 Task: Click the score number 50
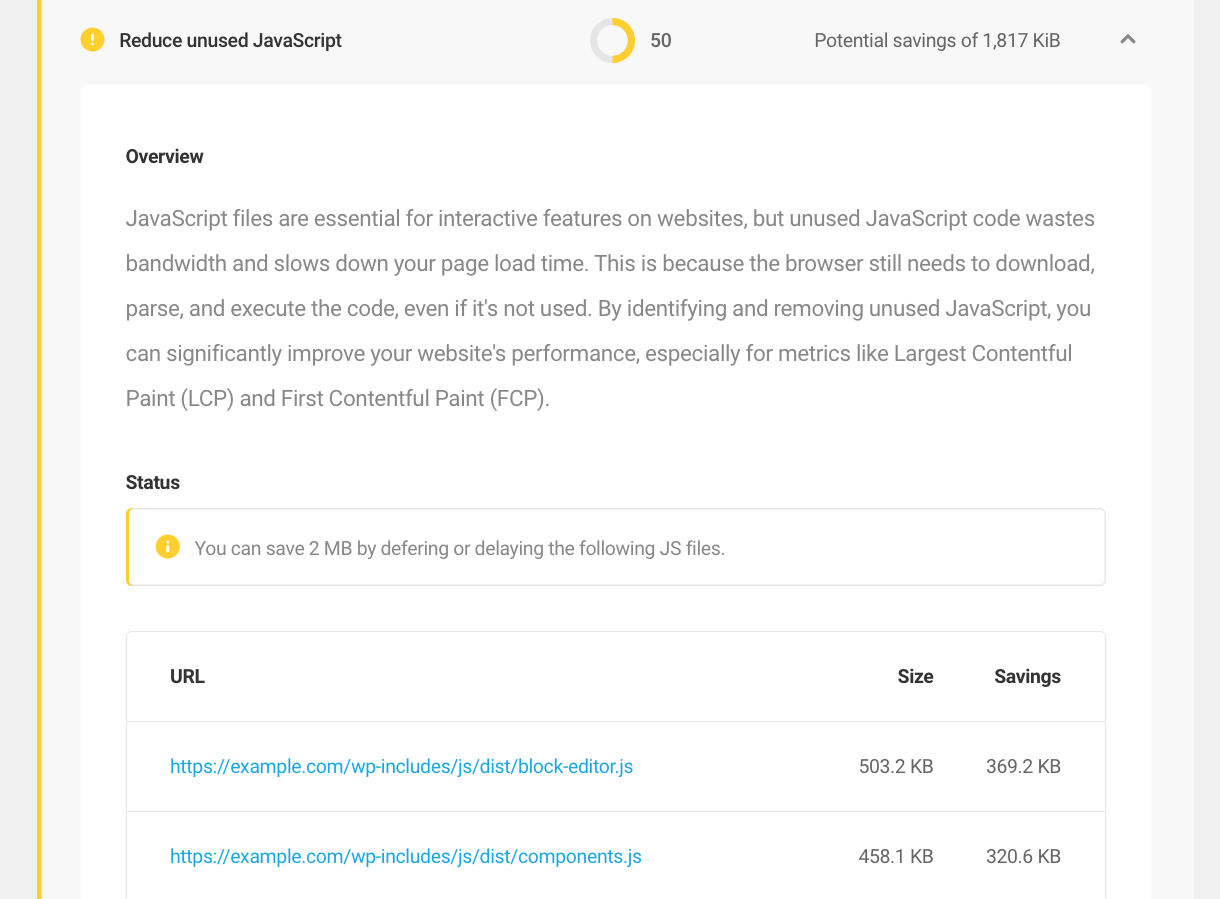[x=661, y=41]
